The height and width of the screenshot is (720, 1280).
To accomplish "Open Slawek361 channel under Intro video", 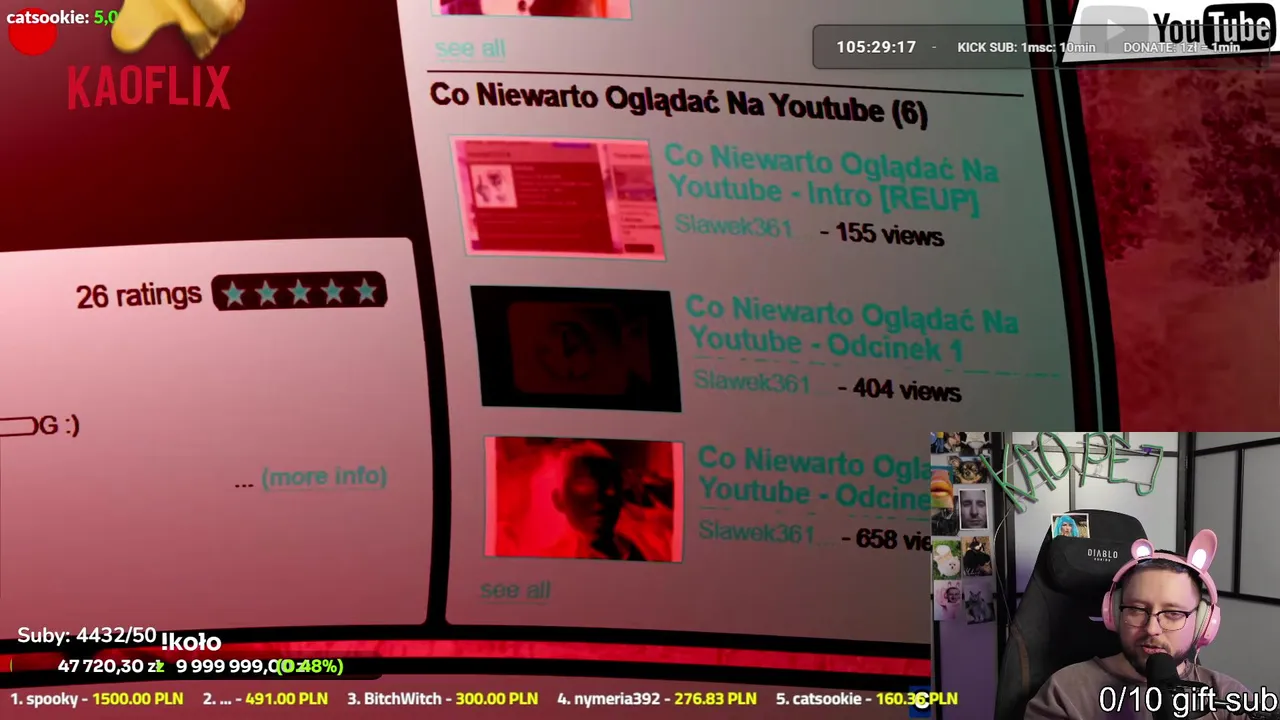I will [733, 226].
